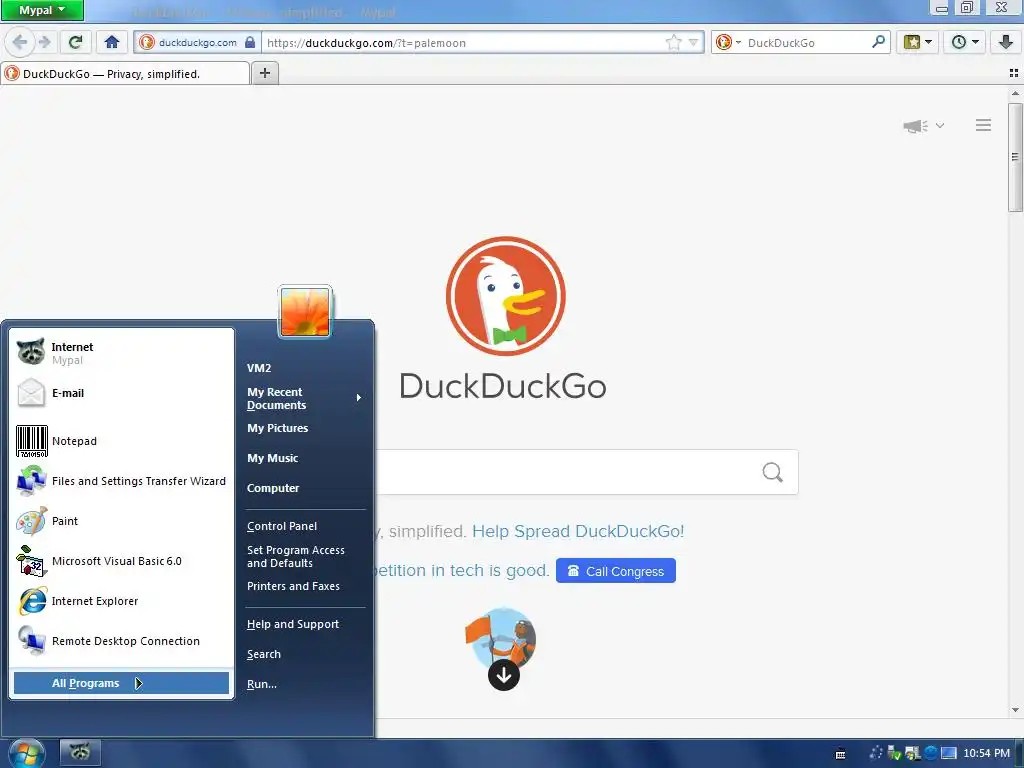
Task: Open Internet Mypal from the Start menu
Action: click(122, 353)
